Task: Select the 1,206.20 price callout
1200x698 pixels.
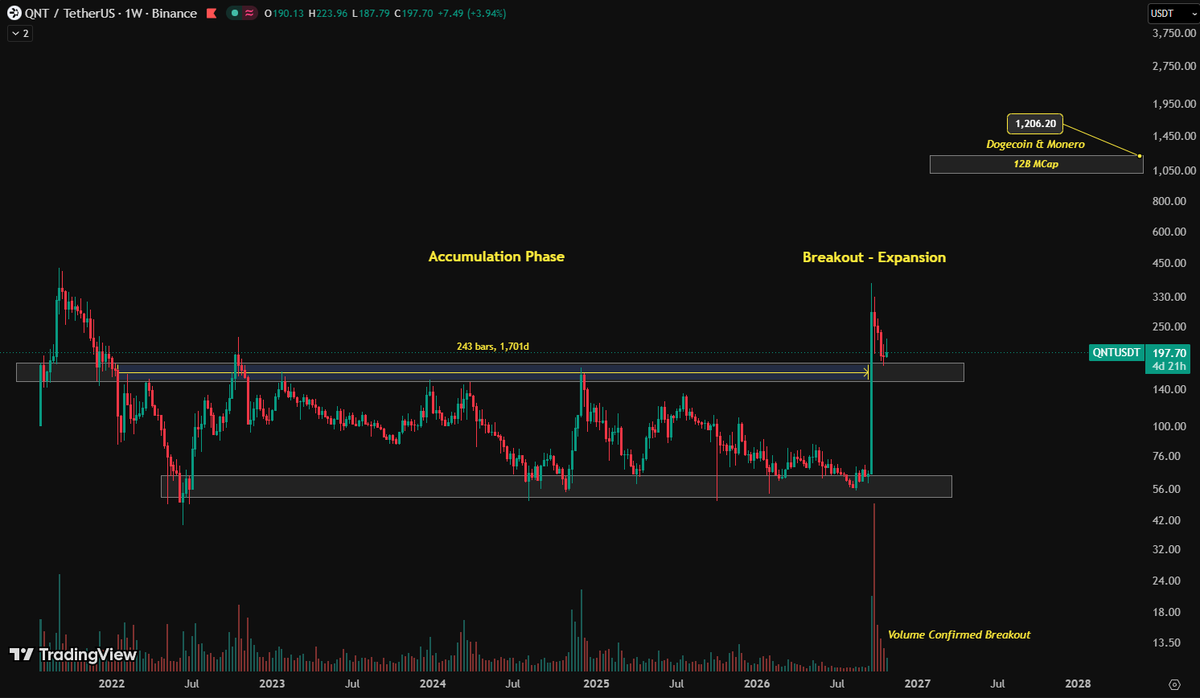Action: click(x=1035, y=124)
